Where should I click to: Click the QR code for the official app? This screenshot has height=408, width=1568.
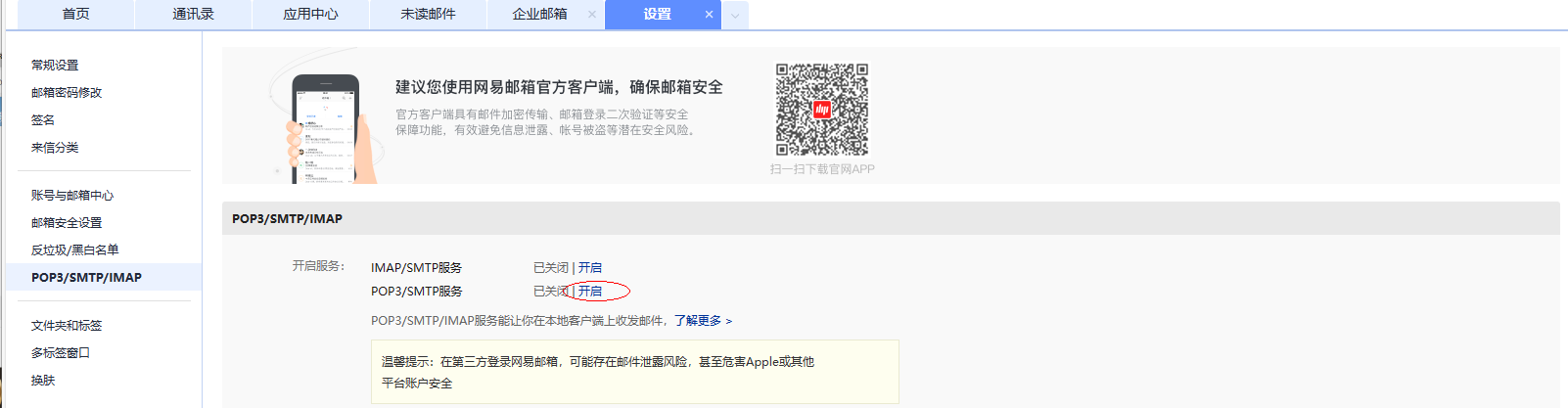pyautogui.click(x=822, y=110)
